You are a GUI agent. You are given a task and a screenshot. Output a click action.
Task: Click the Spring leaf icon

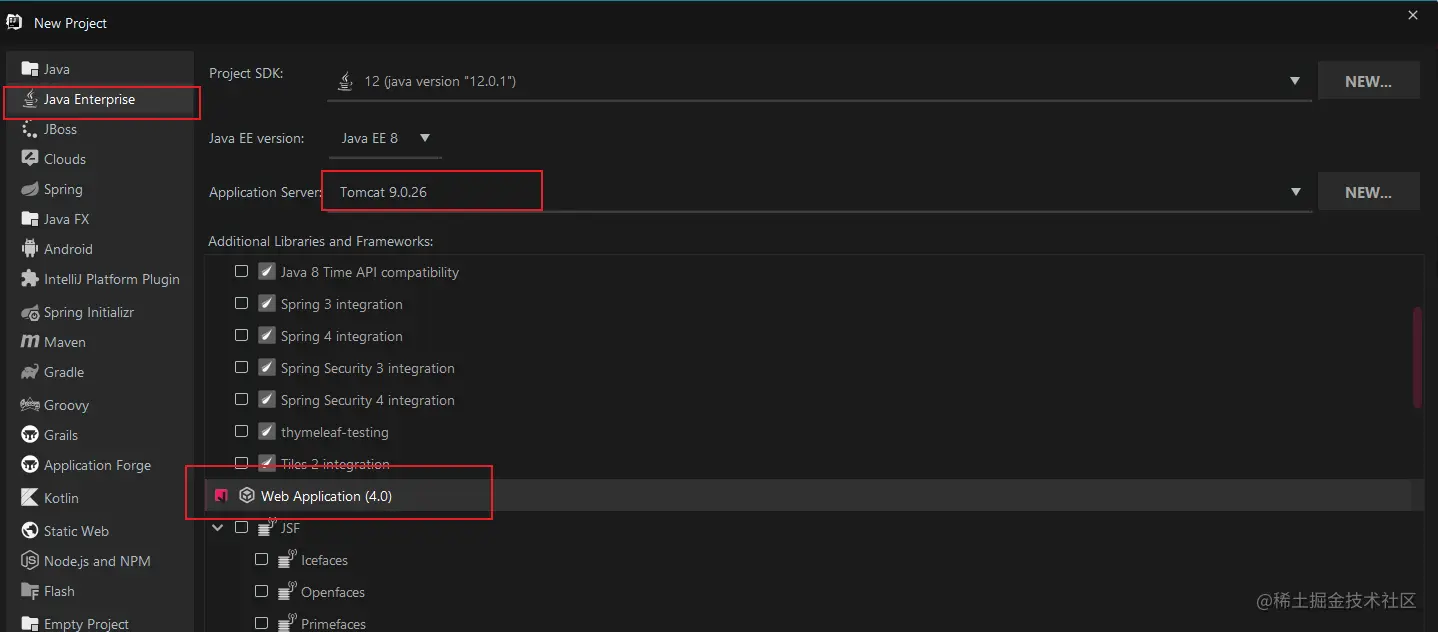click(29, 189)
